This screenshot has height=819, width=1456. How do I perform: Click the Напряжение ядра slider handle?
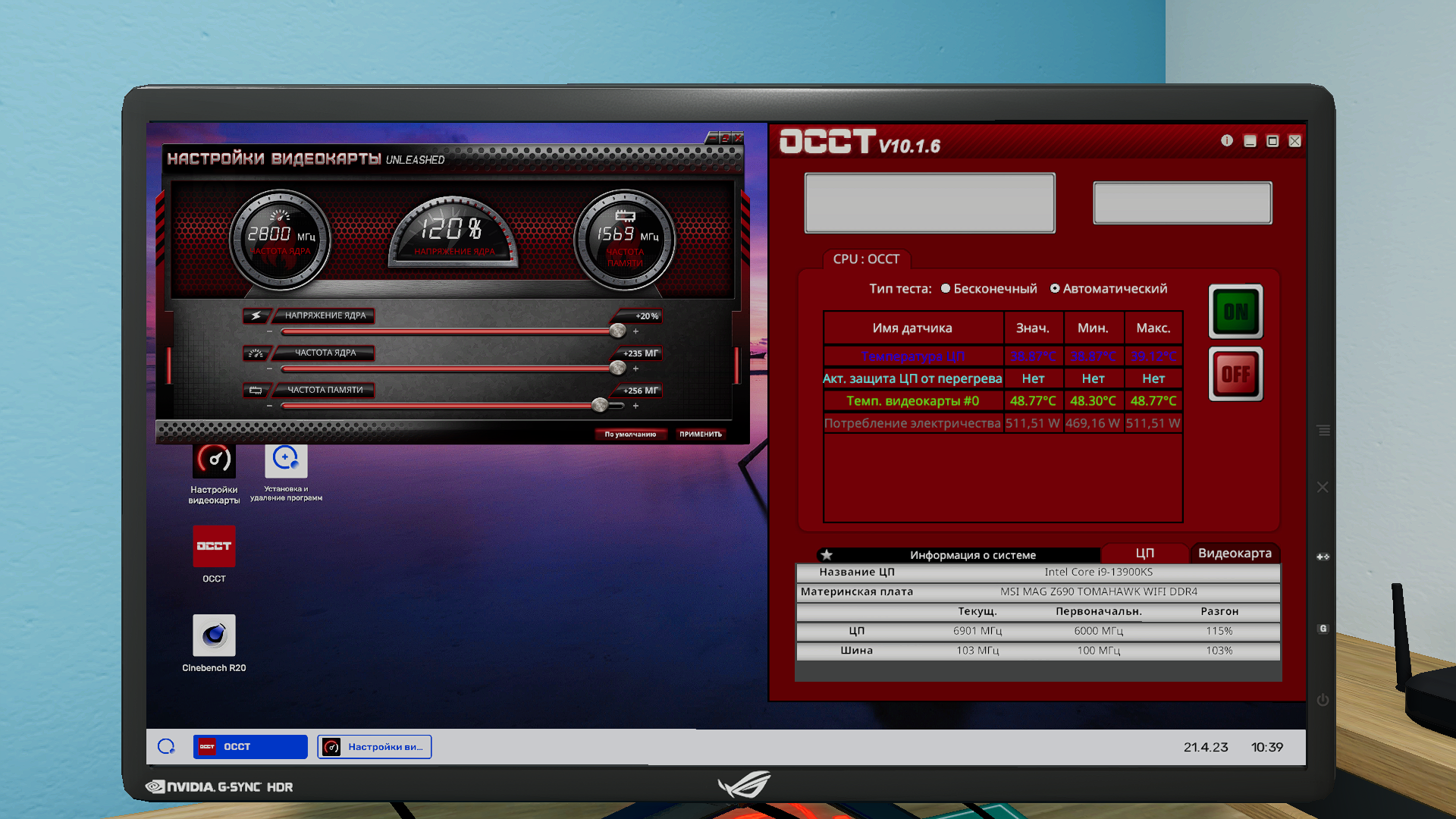click(x=617, y=331)
